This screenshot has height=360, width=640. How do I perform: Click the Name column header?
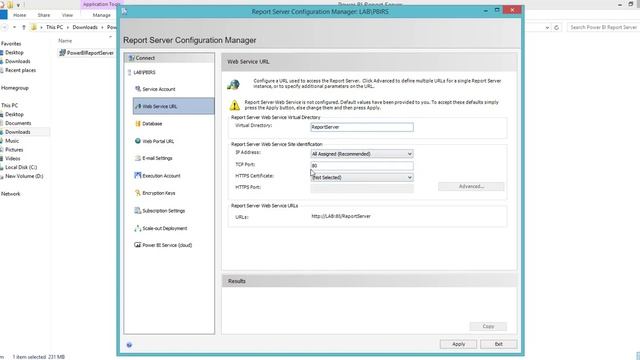[65, 41]
